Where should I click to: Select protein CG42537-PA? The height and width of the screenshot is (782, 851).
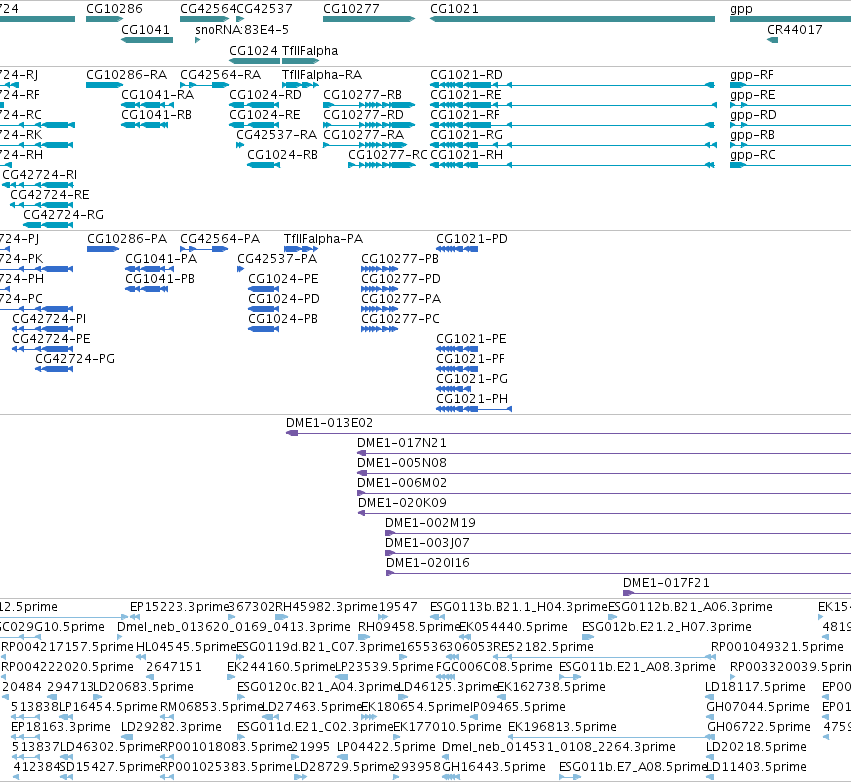point(277,259)
